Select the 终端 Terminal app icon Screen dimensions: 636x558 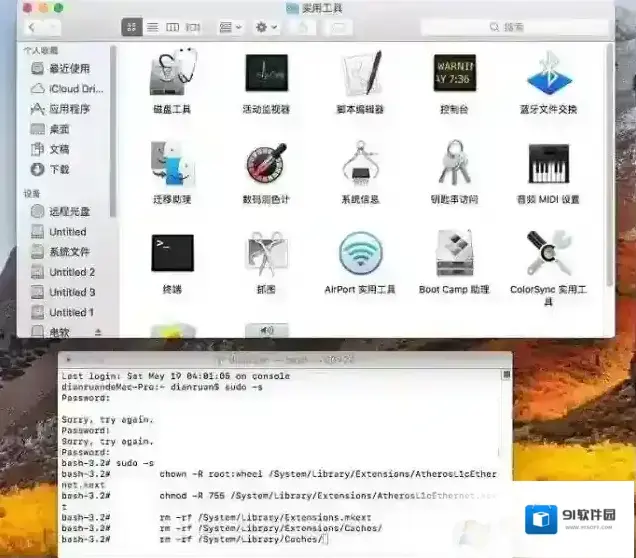pyautogui.click(x=172, y=253)
